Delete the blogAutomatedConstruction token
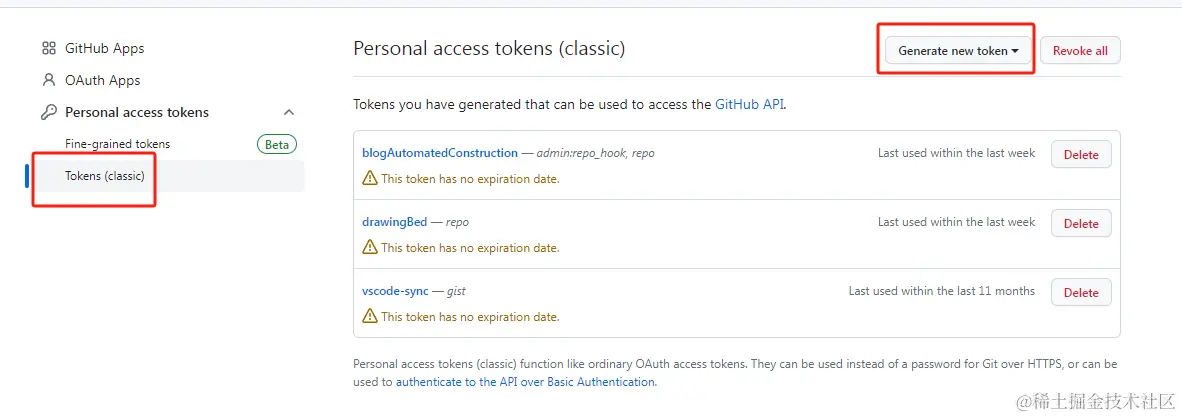1182x418 pixels. [x=1080, y=155]
